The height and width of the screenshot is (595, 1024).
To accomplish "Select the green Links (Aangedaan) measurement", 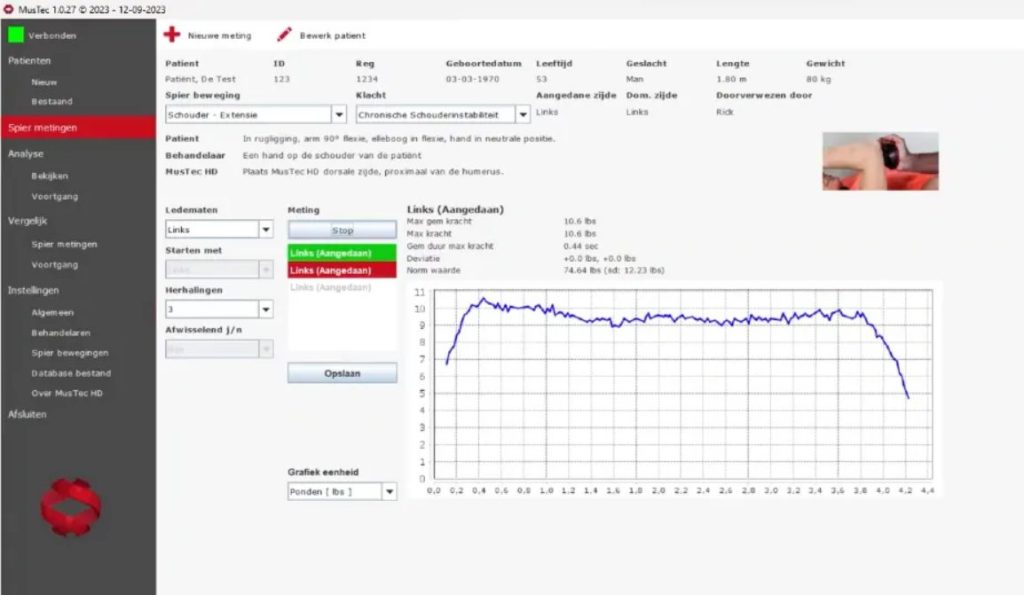I will click(342, 253).
